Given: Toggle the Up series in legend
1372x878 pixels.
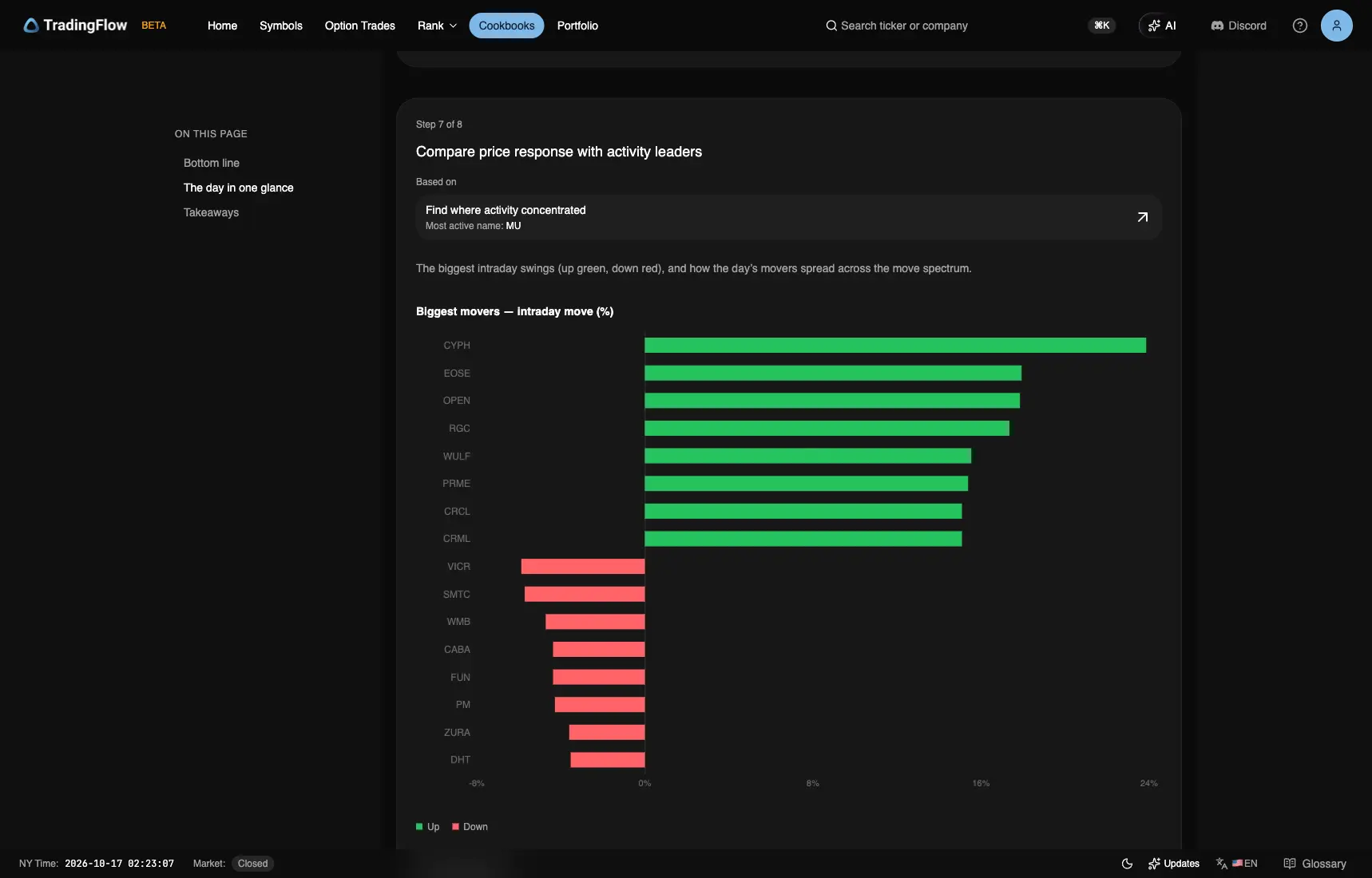Looking at the screenshot, I should pyautogui.click(x=428, y=827).
